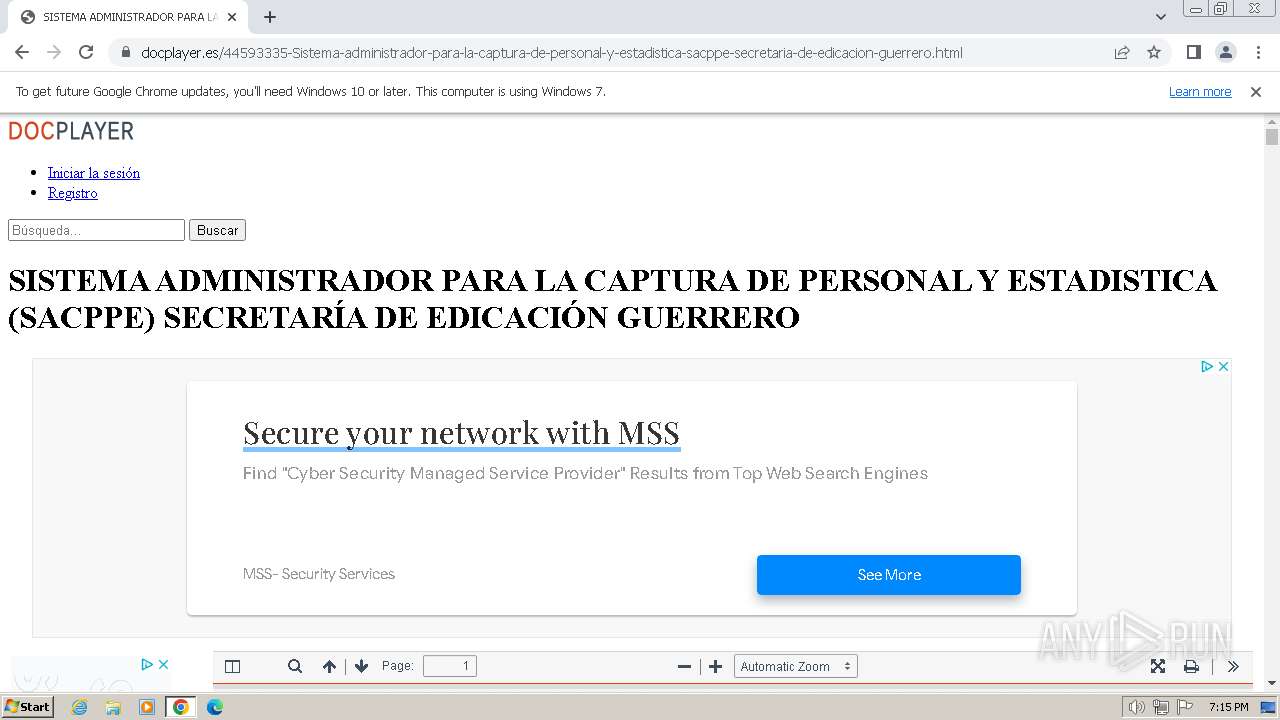Click the vertical scrollbar thumb
1280x720 pixels.
1272,136
